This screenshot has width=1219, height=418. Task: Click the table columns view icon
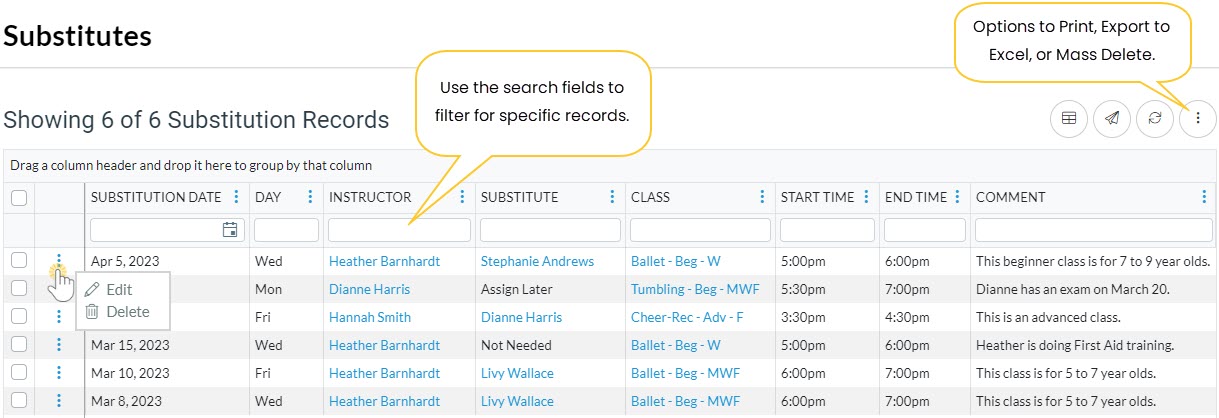tap(1068, 119)
